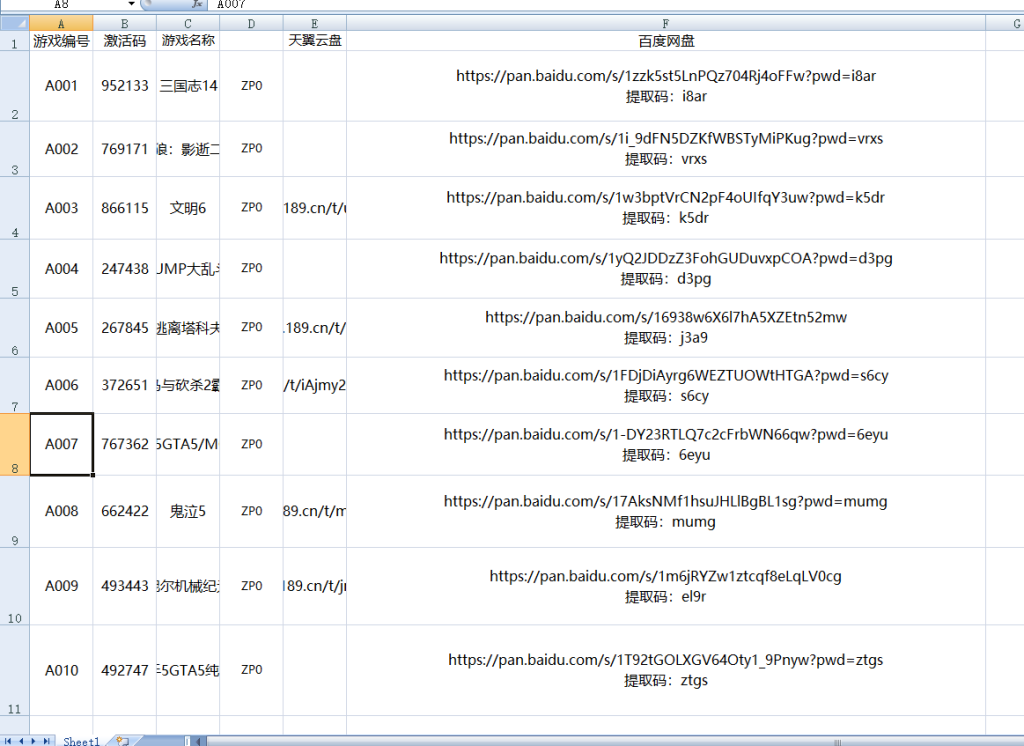Select column A header
The width and height of the screenshot is (1024, 746).
pos(61,24)
